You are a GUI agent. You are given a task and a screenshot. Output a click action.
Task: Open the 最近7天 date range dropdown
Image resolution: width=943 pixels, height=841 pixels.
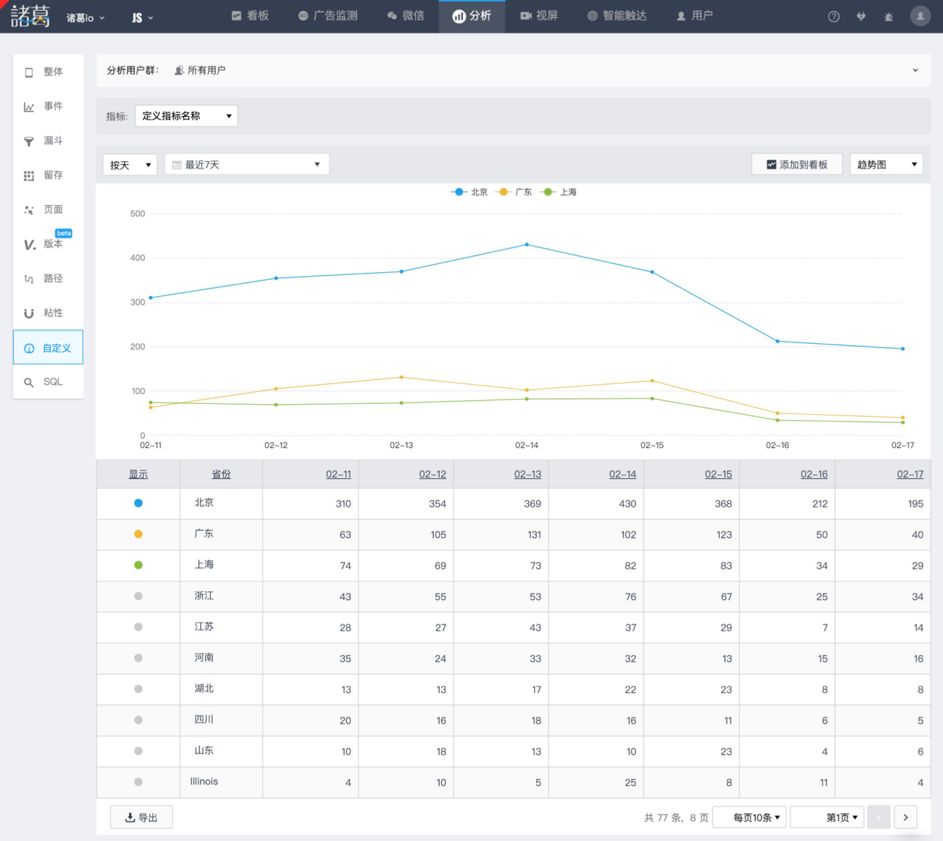click(x=247, y=165)
